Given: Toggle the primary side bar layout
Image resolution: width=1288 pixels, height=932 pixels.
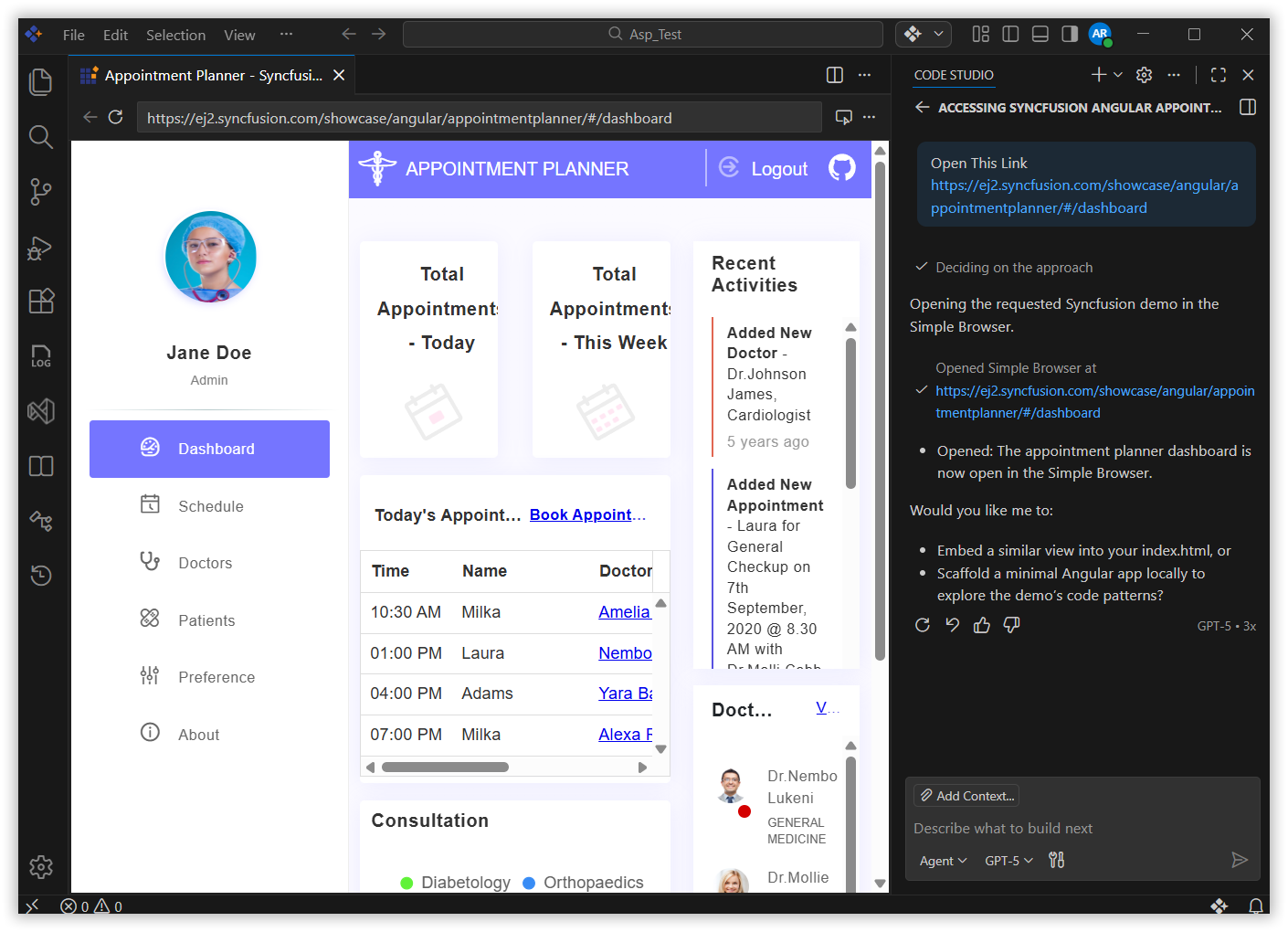Looking at the screenshot, I should [x=1010, y=34].
